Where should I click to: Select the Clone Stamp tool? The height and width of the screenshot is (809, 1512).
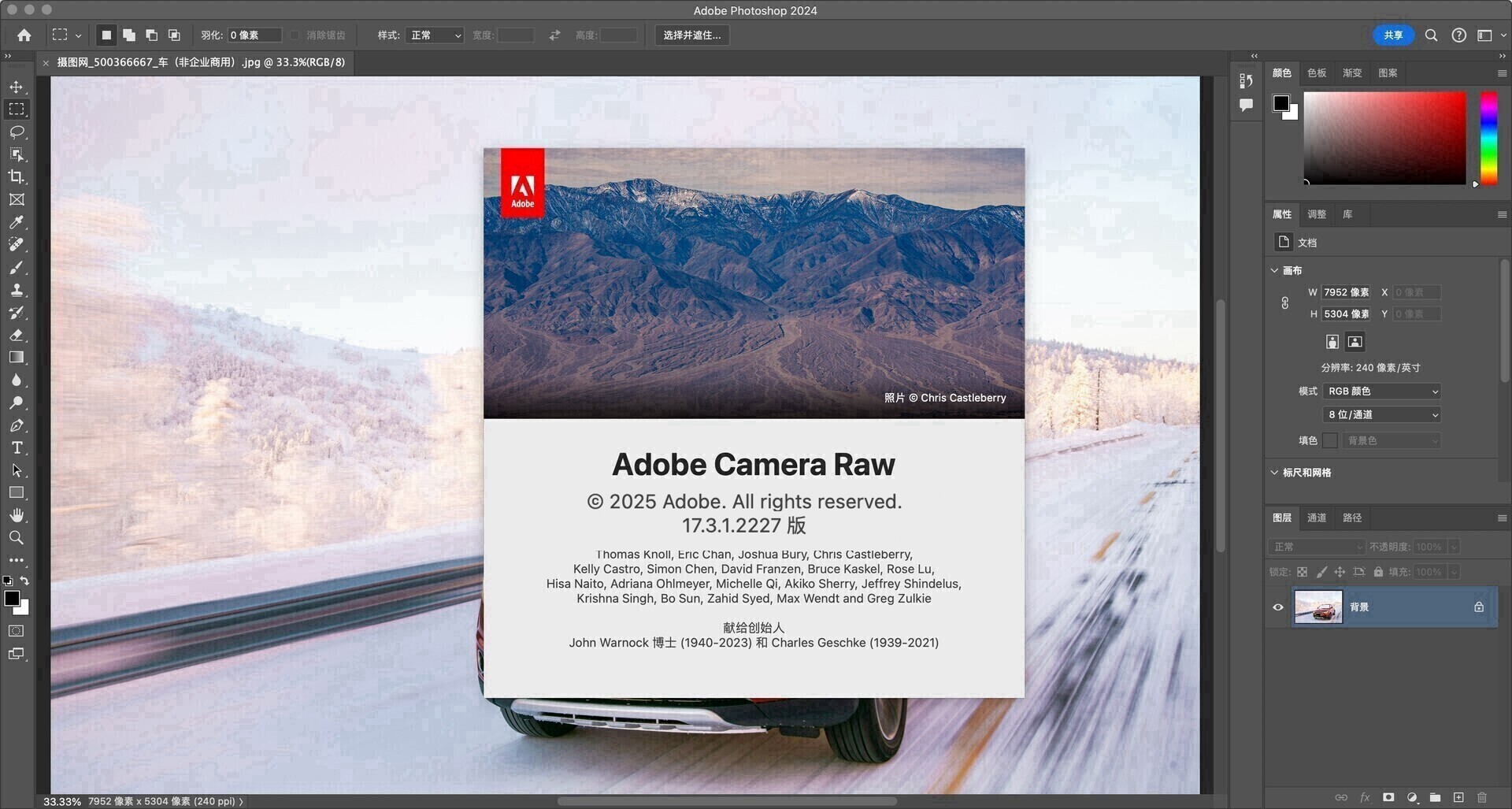(17, 289)
